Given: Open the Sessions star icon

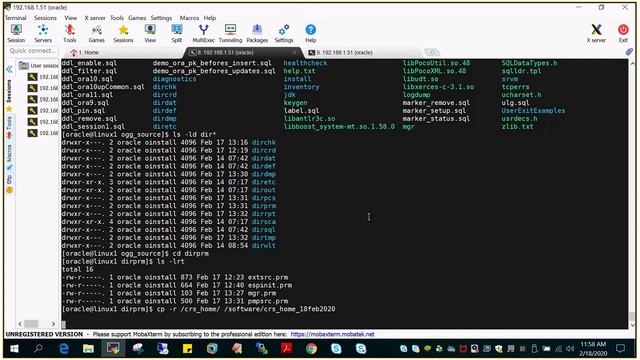Looking at the screenshot, I should [x=123, y=33].
